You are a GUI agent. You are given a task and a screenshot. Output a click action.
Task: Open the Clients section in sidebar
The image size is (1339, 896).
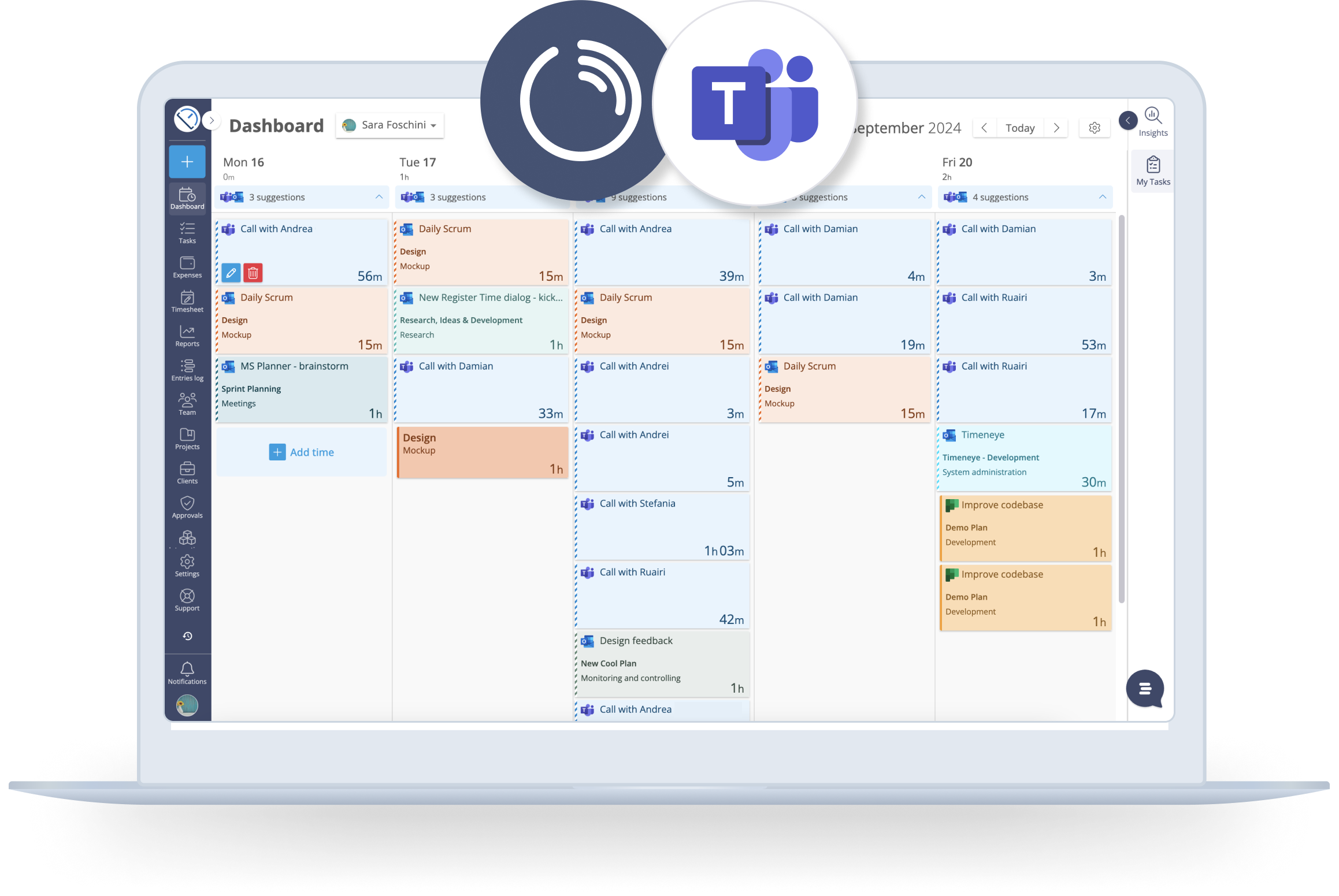(187, 473)
